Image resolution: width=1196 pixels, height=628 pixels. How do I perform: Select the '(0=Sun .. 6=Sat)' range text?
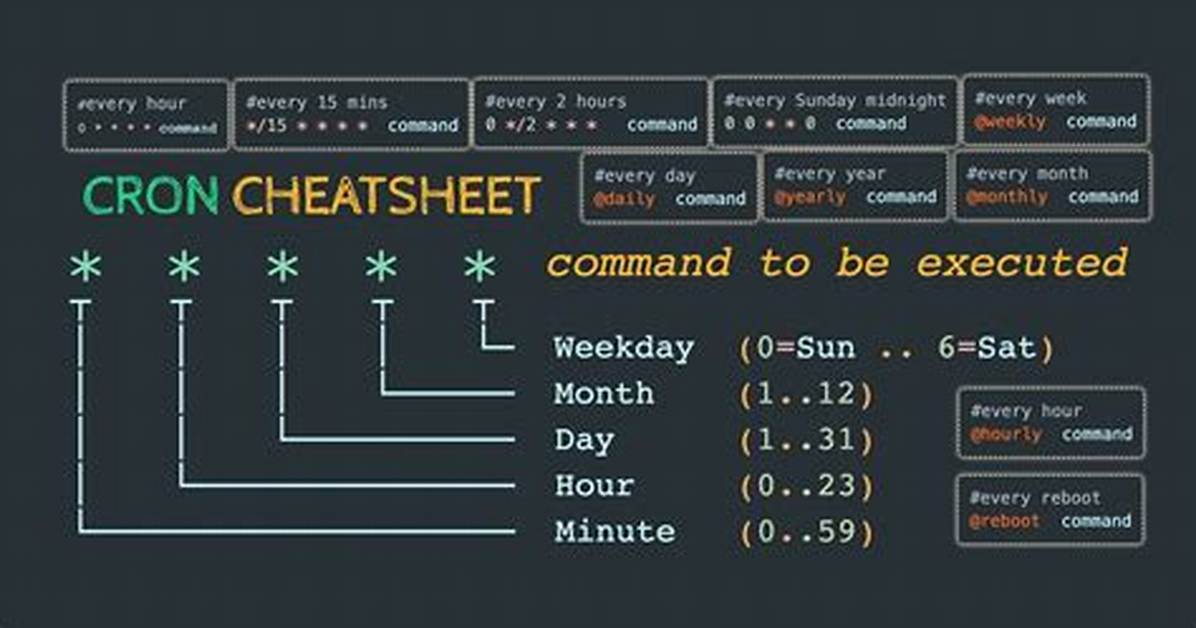coord(896,348)
